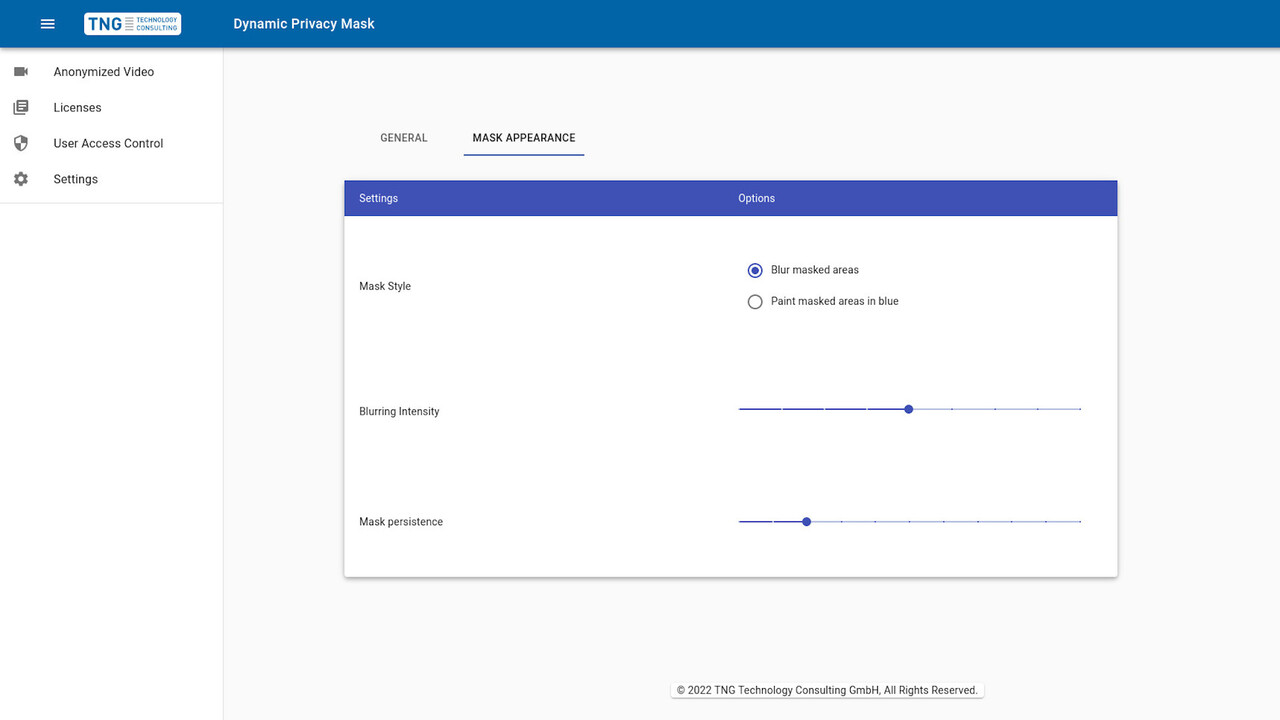Select Paint masked areas in blue
The image size is (1280, 720).
point(755,302)
